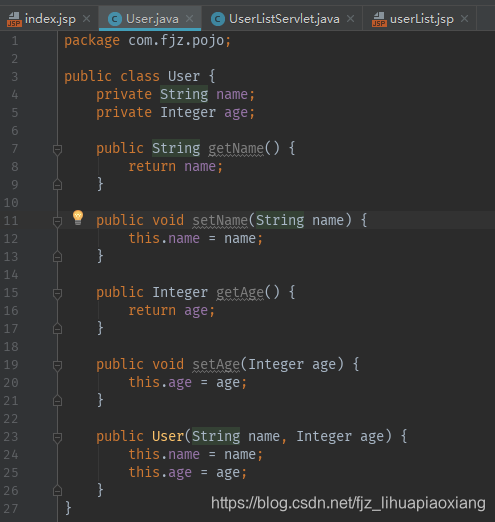This screenshot has height=522, width=495.
Task: Collapse the getAge method at line 15
Action: pos(57,294)
